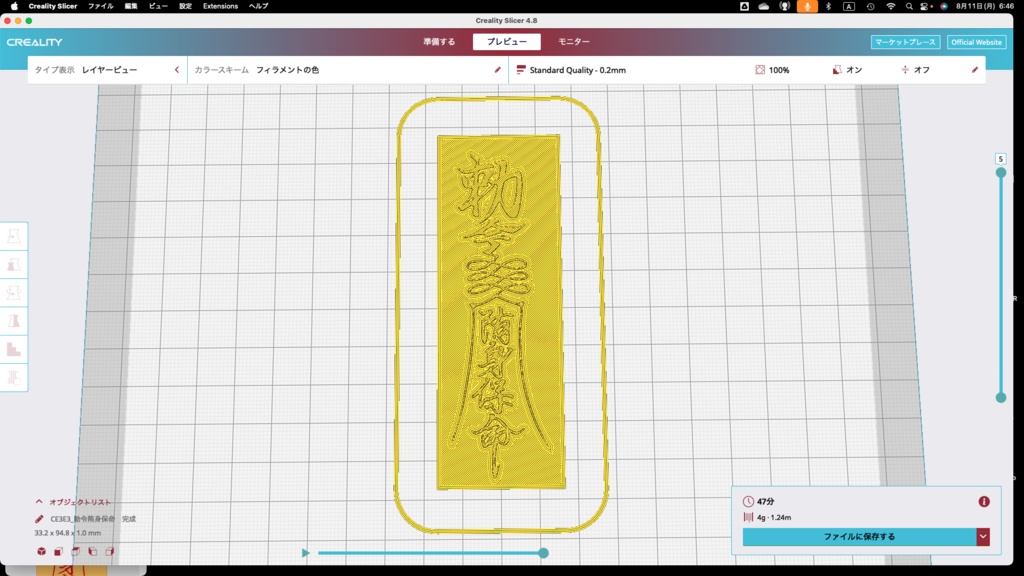Click the 33.2 x 94.8 x 1.0 mm dimensions text
Viewport: 1024px width, 576px height.
68,533
